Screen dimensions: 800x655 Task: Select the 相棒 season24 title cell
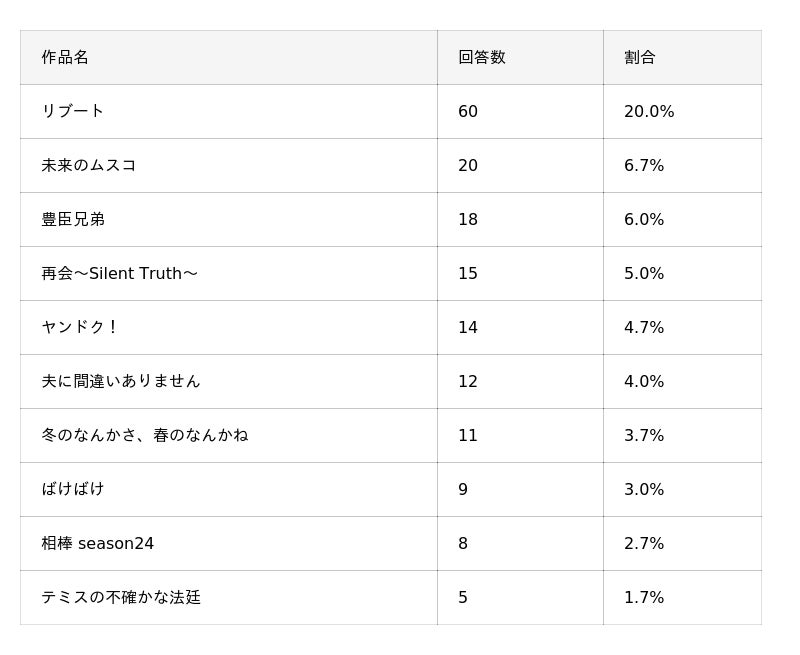pyautogui.click(x=97, y=543)
